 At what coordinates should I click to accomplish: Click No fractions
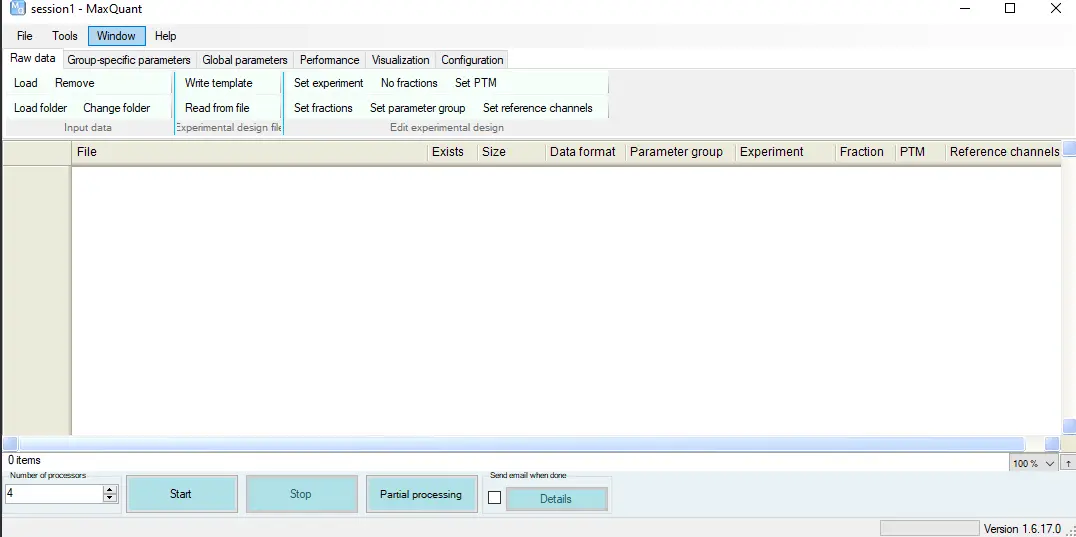click(409, 83)
